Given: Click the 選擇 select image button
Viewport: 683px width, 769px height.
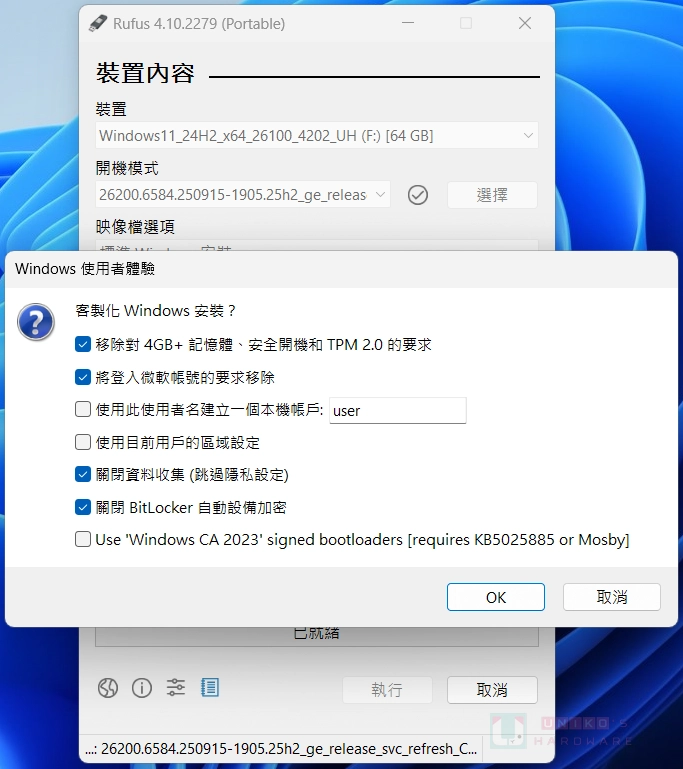Looking at the screenshot, I should pyautogui.click(x=492, y=195).
